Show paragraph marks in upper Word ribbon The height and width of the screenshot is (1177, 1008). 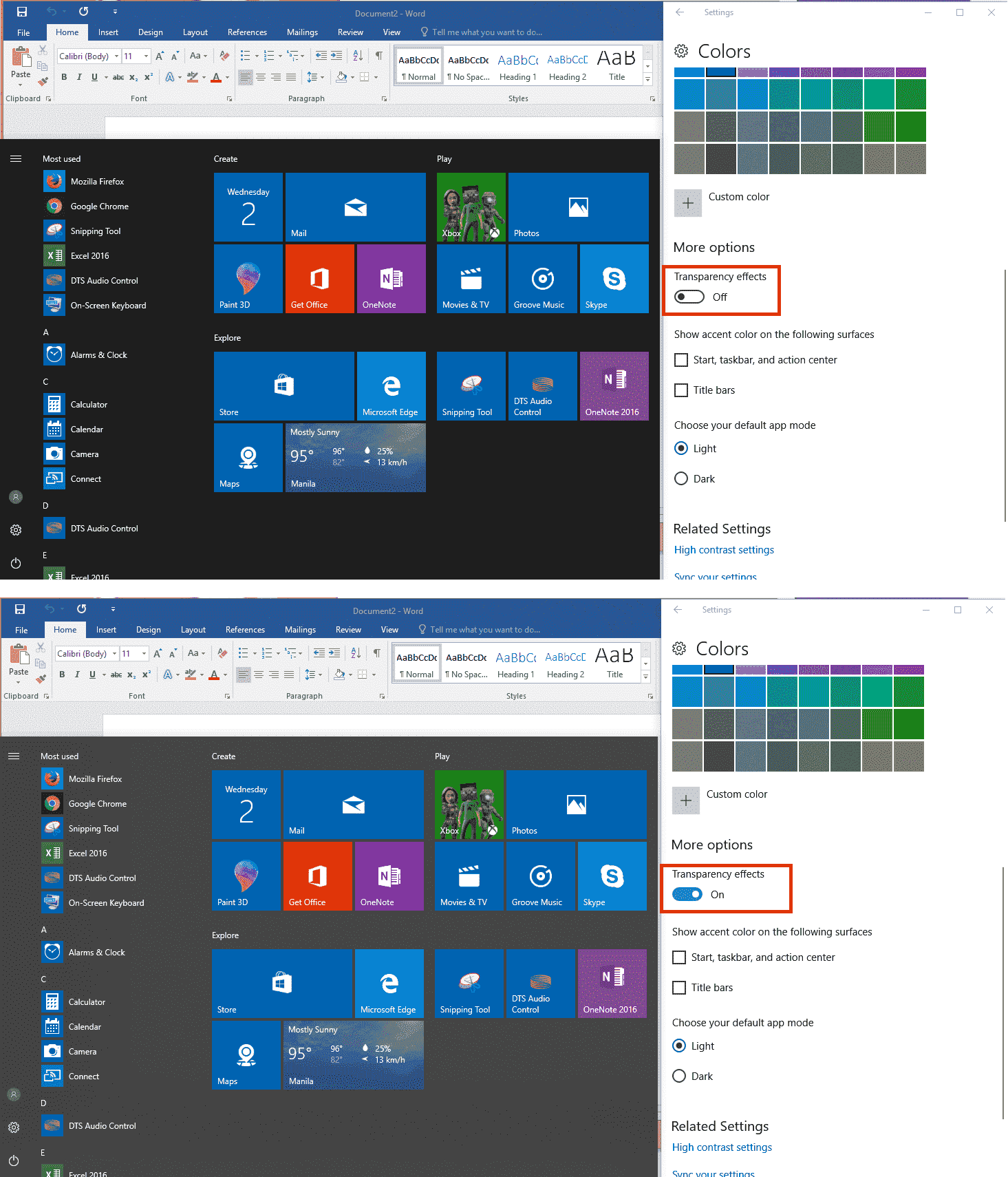[x=378, y=56]
